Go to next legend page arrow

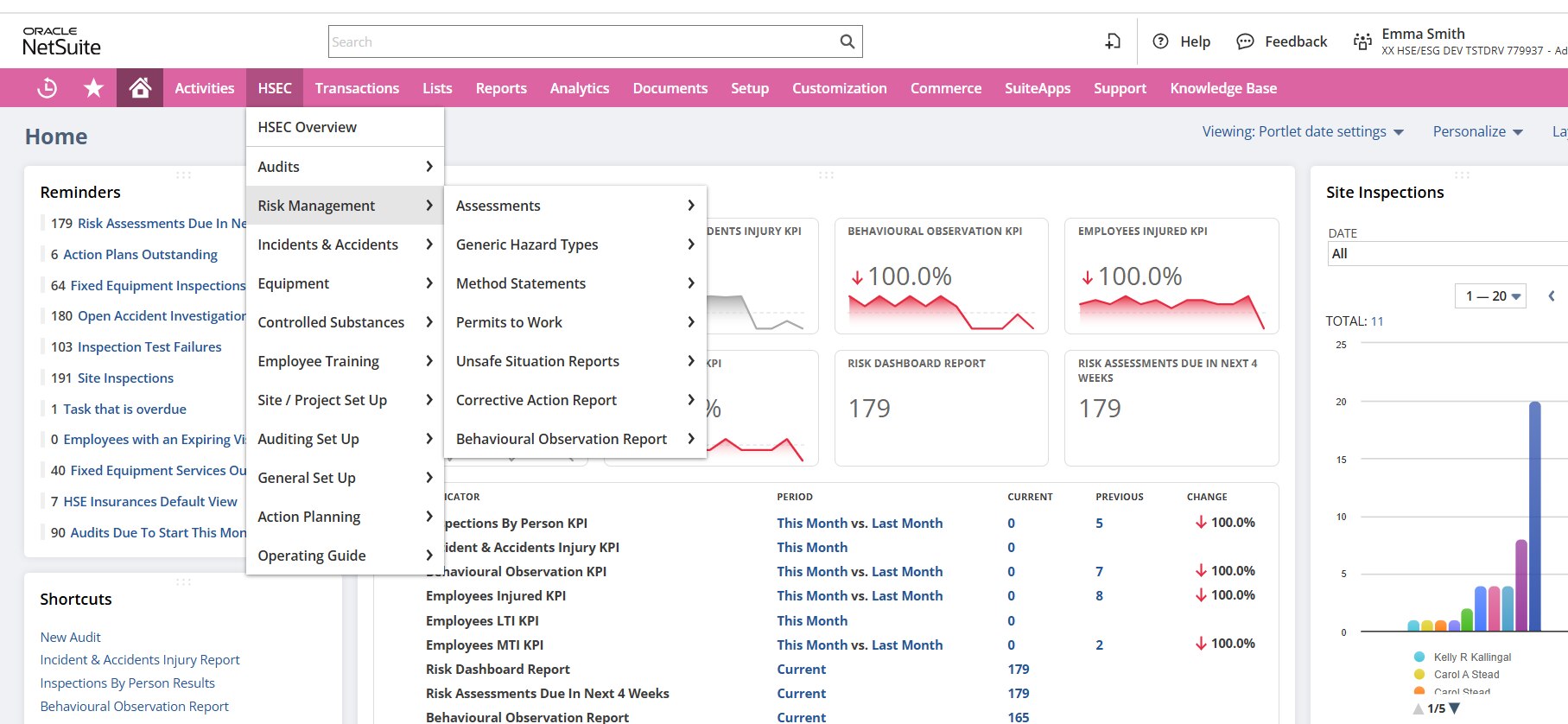coord(1454,708)
